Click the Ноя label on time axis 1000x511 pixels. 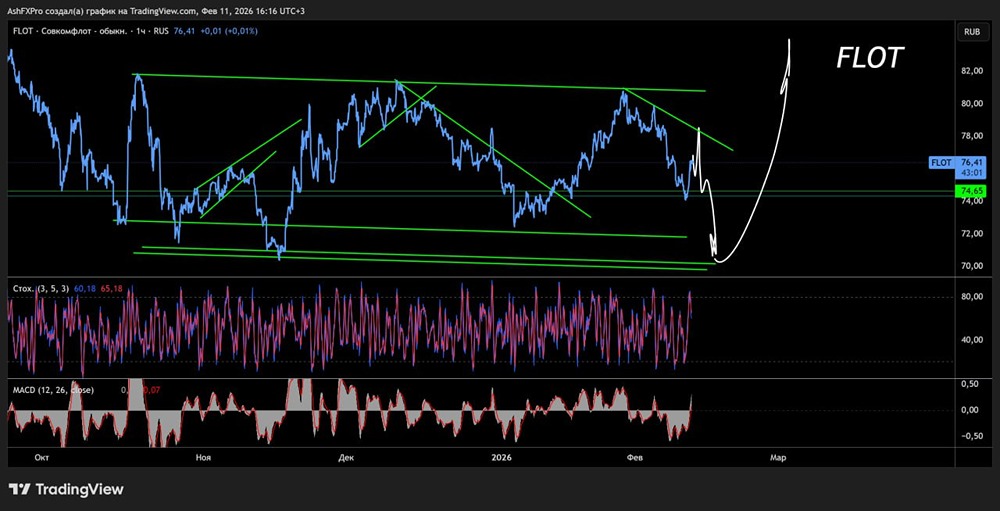click(x=203, y=457)
